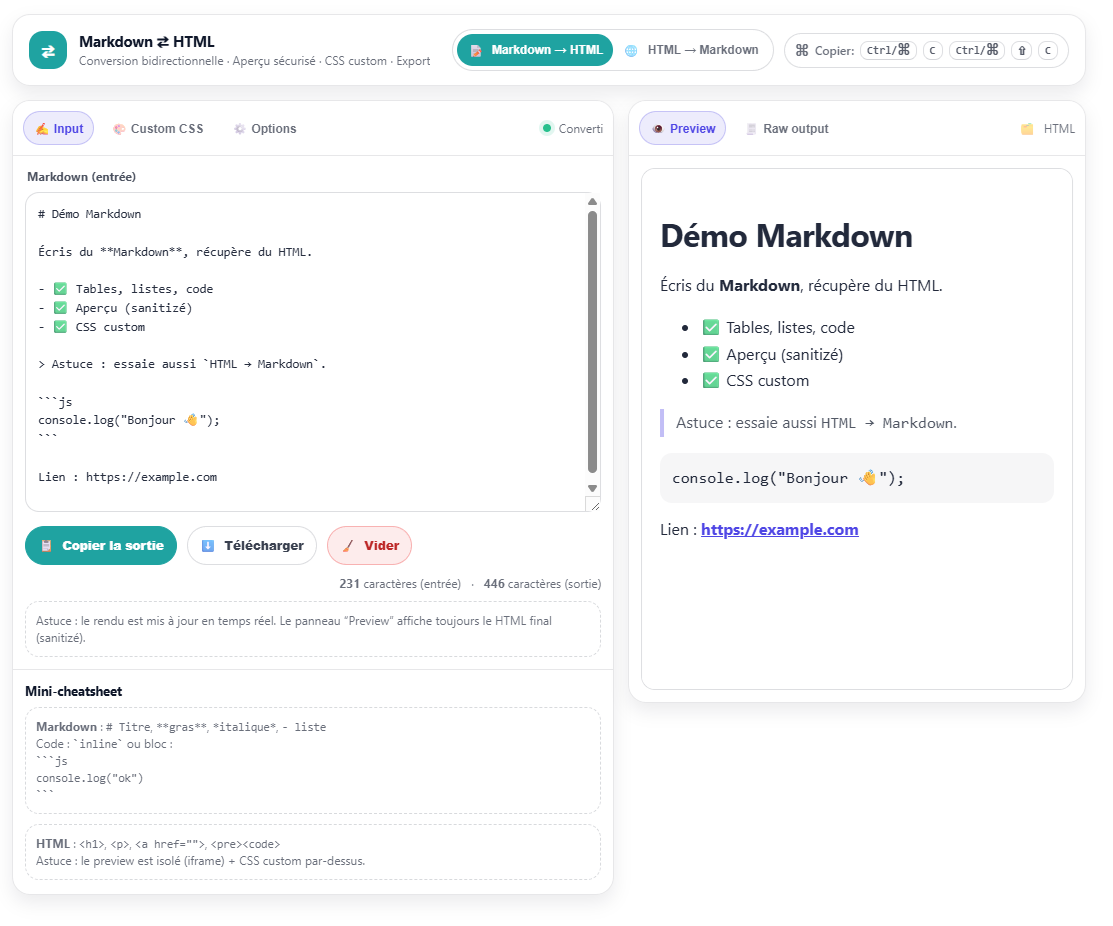
Task: Click the writing hand icon on Input
Action: click(42, 129)
